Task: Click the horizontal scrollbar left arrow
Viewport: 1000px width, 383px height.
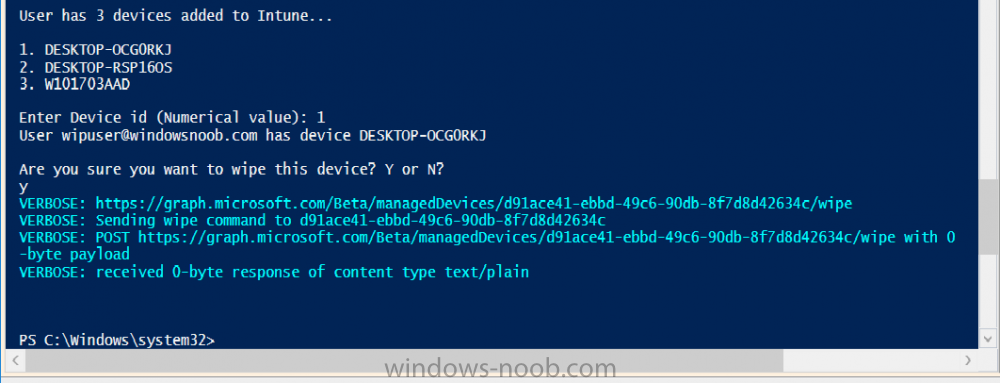Action: (x=14, y=360)
